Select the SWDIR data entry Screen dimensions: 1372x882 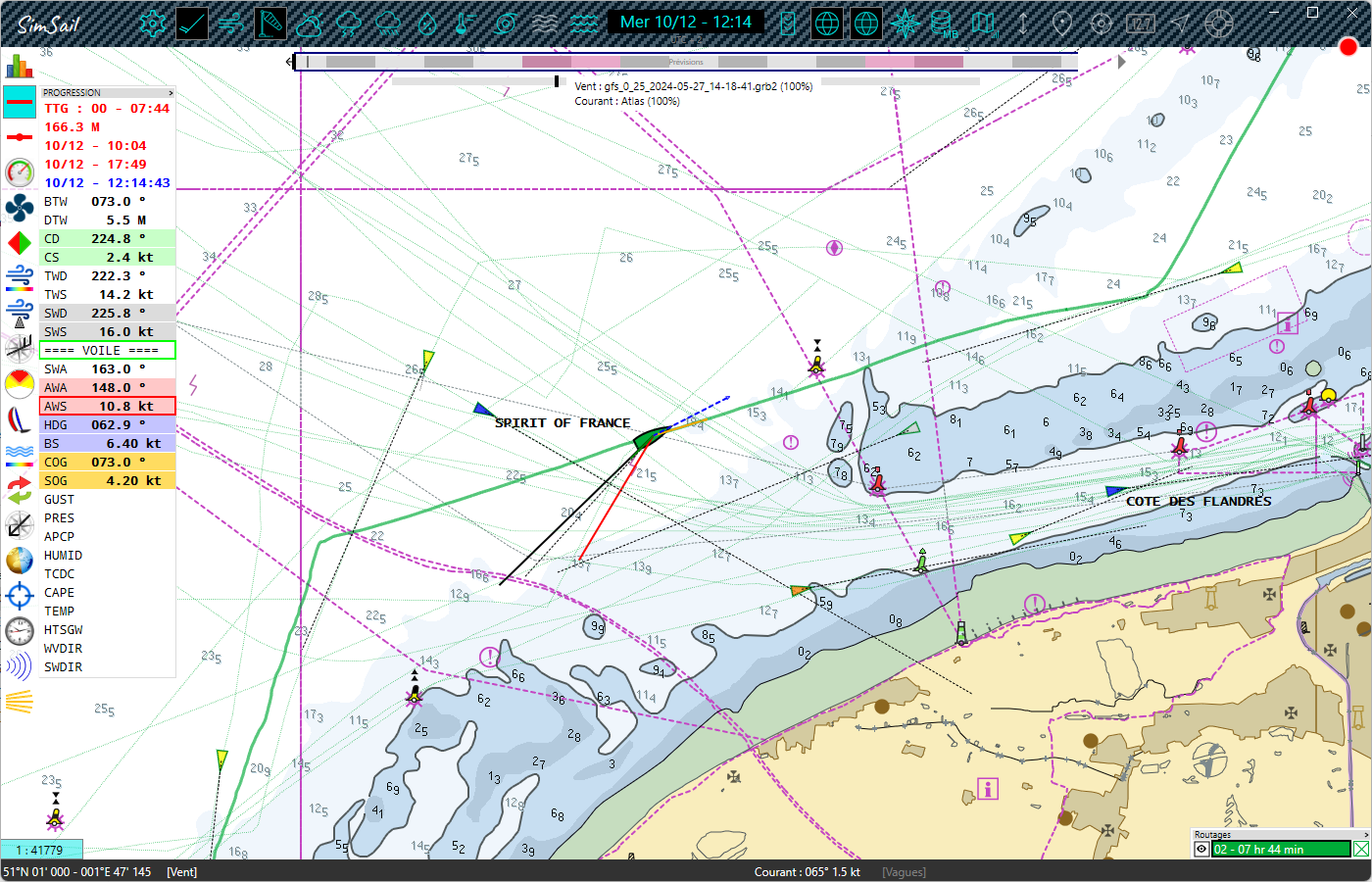(x=64, y=667)
